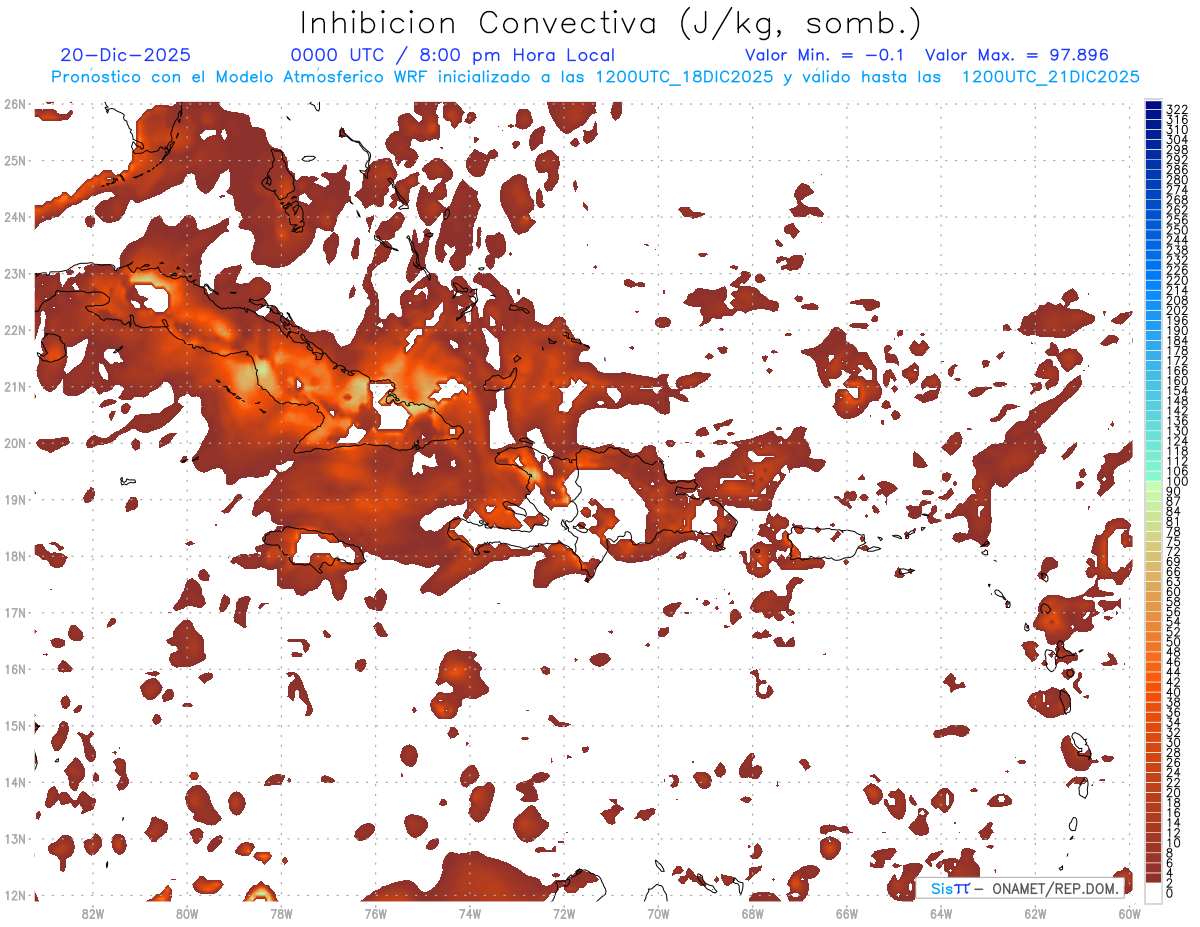Click the 26N latitude label
Image resolution: width=1200 pixels, height=927 pixels.
click(14, 104)
